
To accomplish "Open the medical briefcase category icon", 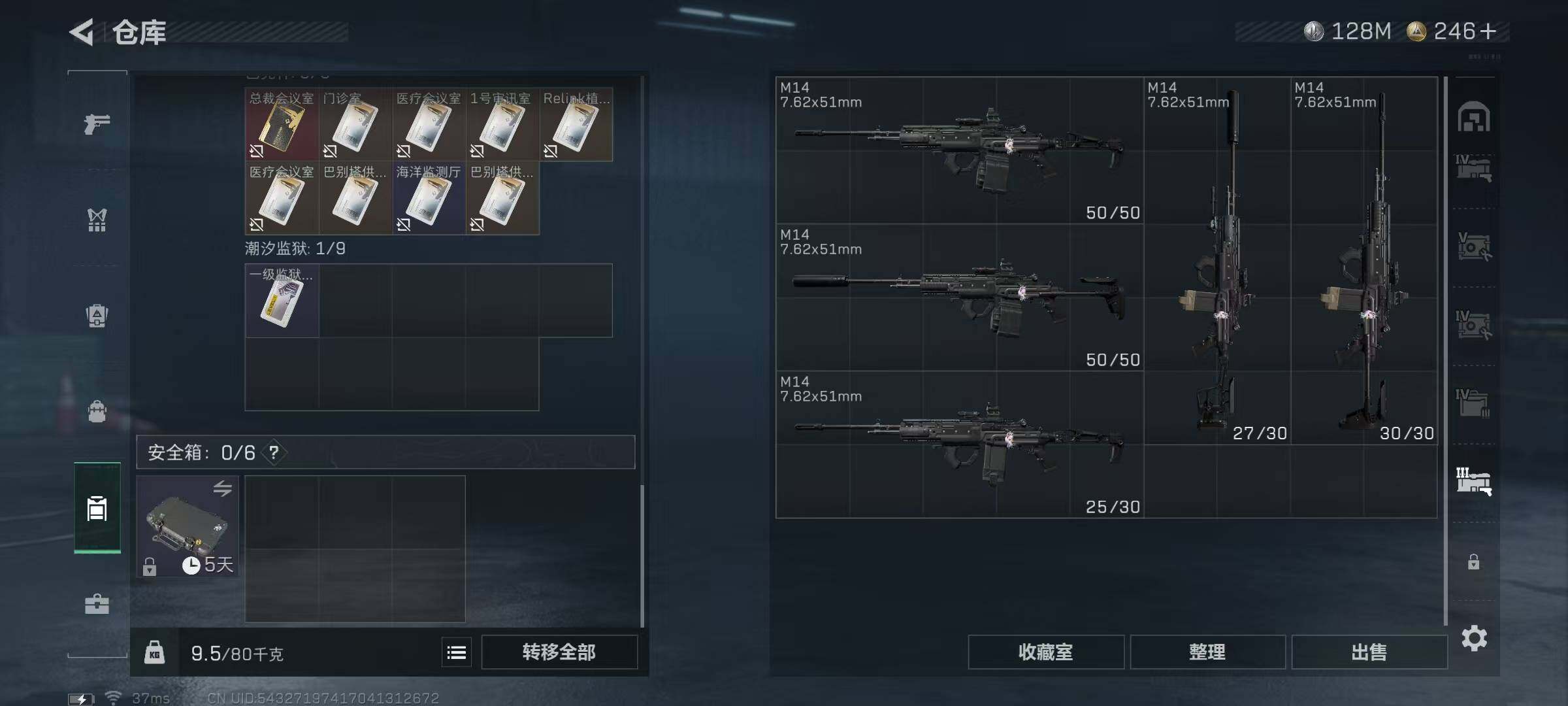I will coord(97,603).
